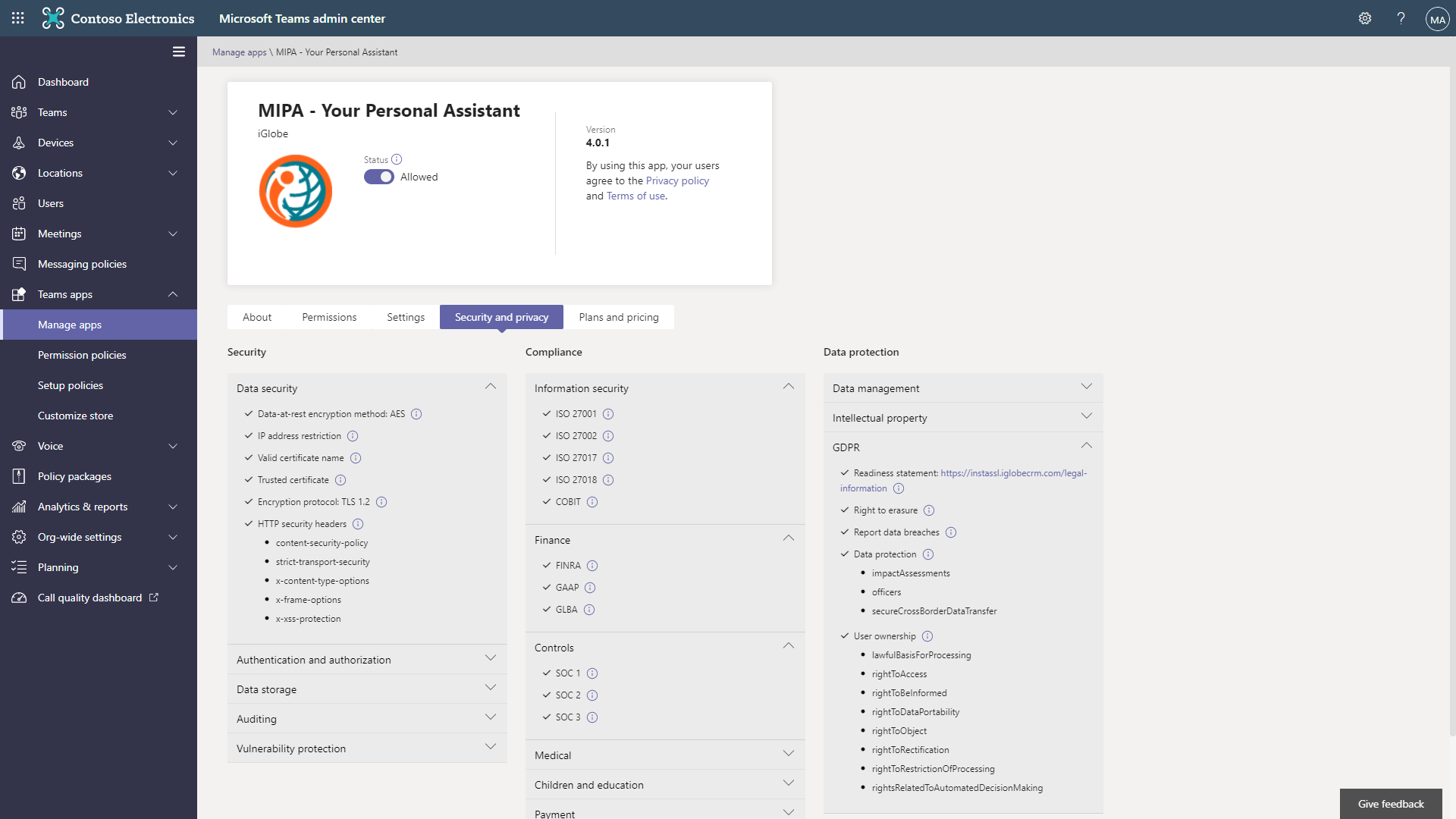Show info for IP address restriction
Screen dimensions: 1456x819
tap(353, 436)
